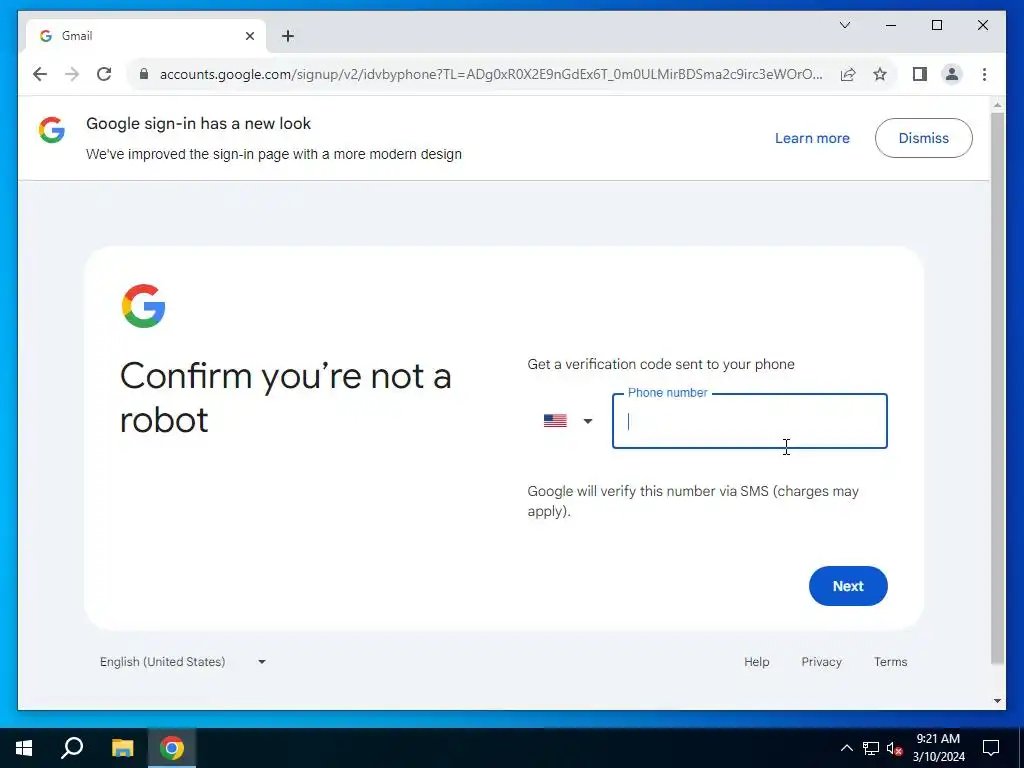Open the Chrome side panel icon
Screen dimensions: 1024x768
click(920, 74)
